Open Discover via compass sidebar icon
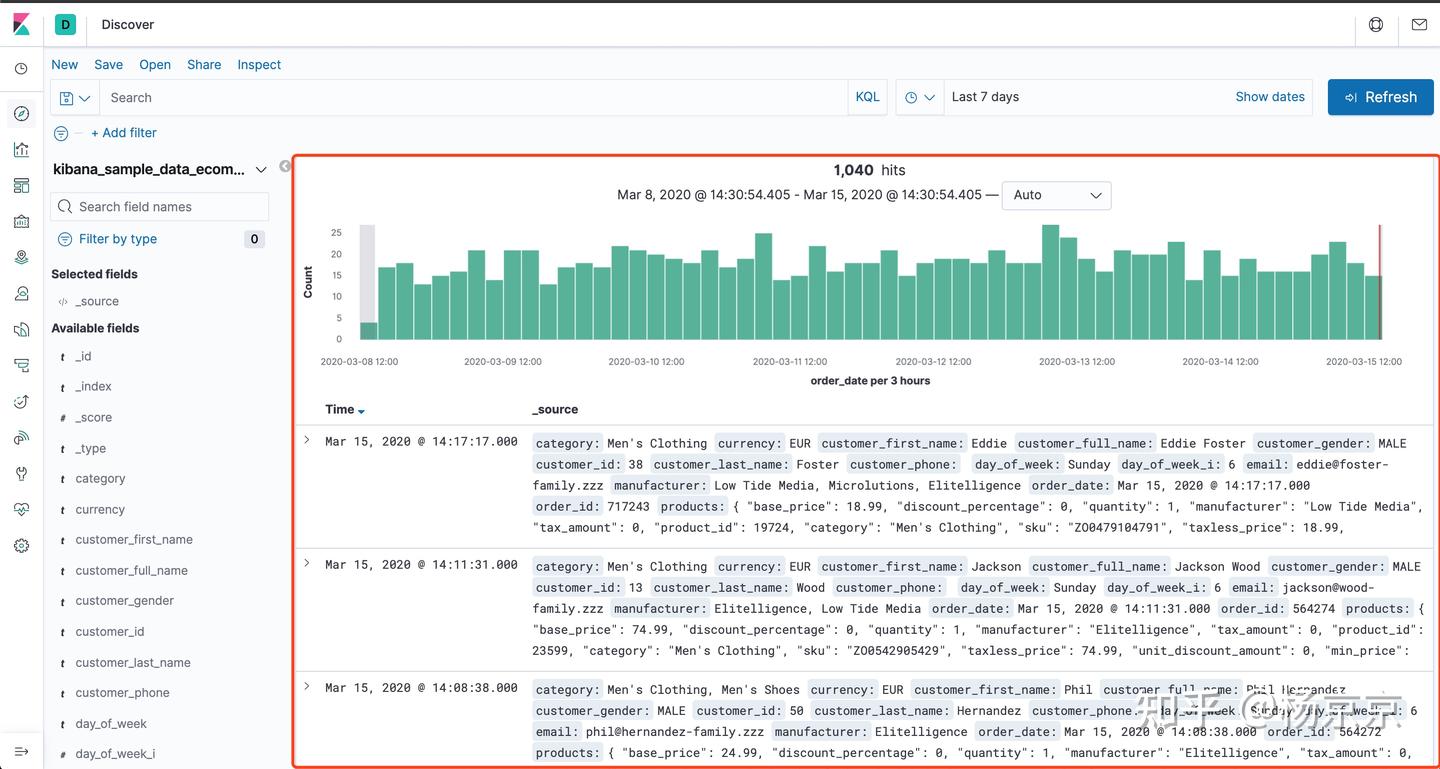Image resolution: width=1440 pixels, height=769 pixels. pyautogui.click(x=21, y=114)
